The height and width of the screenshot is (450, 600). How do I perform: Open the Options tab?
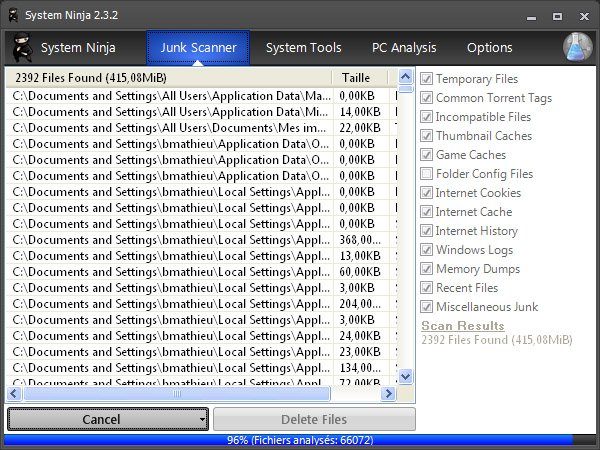click(x=489, y=48)
